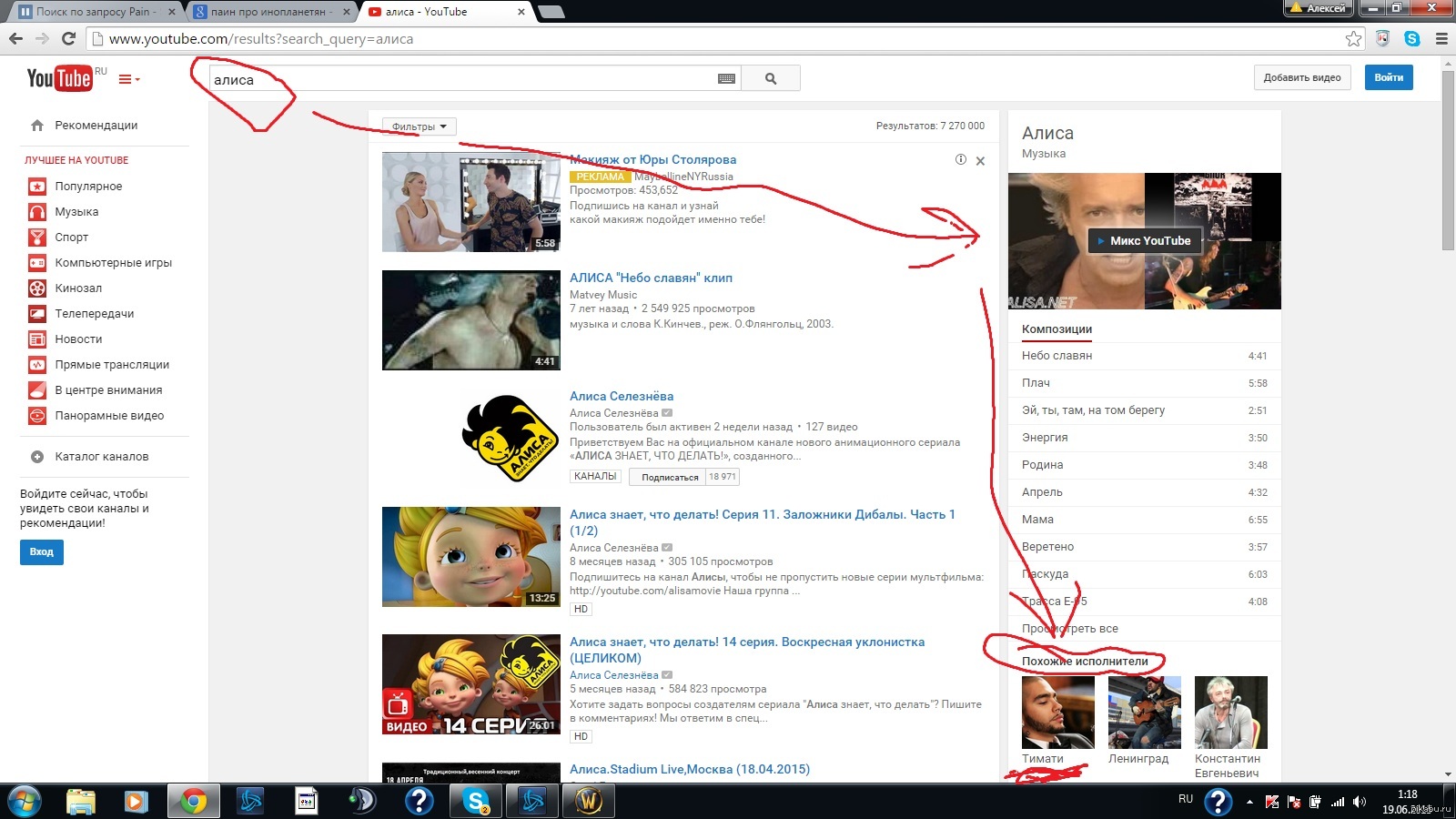This screenshot has height=819, width=1456.
Task: Select Компьютерные игры in the sidebar
Action: (113, 263)
